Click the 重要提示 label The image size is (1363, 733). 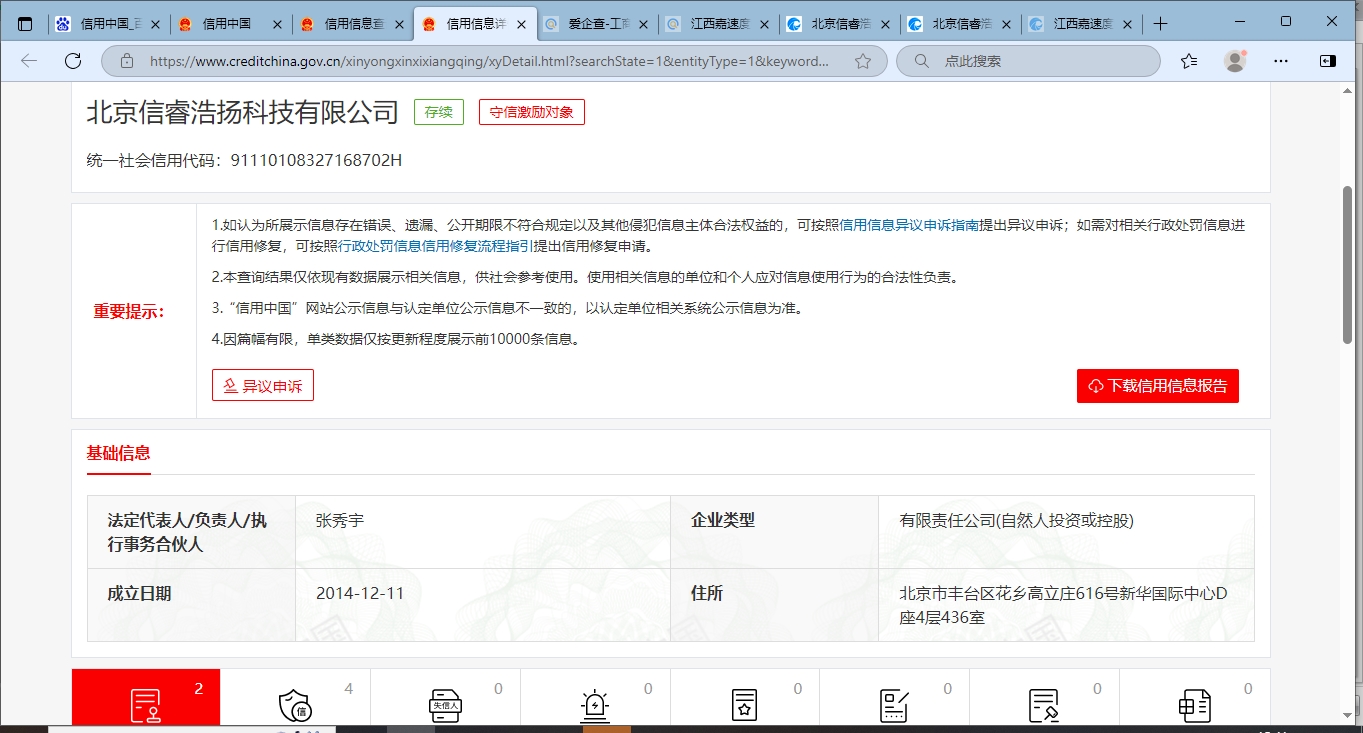pos(129,311)
